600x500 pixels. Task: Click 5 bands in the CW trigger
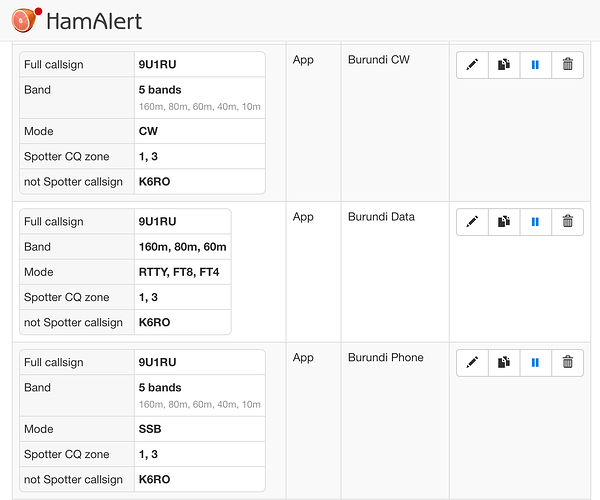pos(160,88)
